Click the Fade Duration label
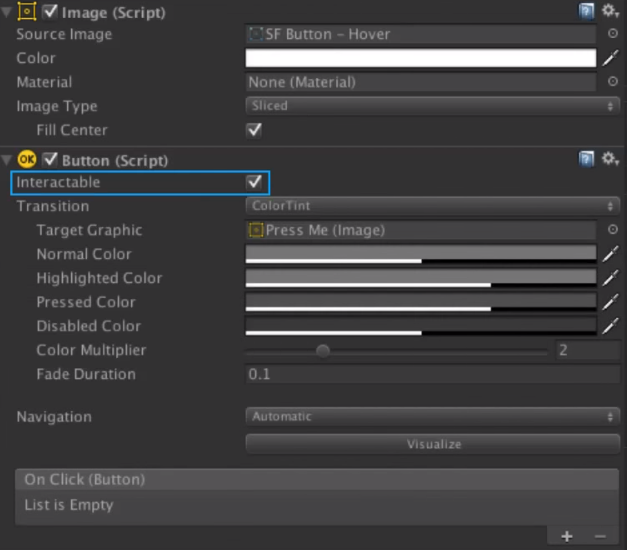The width and height of the screenshot is (627, 550). point(86,374)
